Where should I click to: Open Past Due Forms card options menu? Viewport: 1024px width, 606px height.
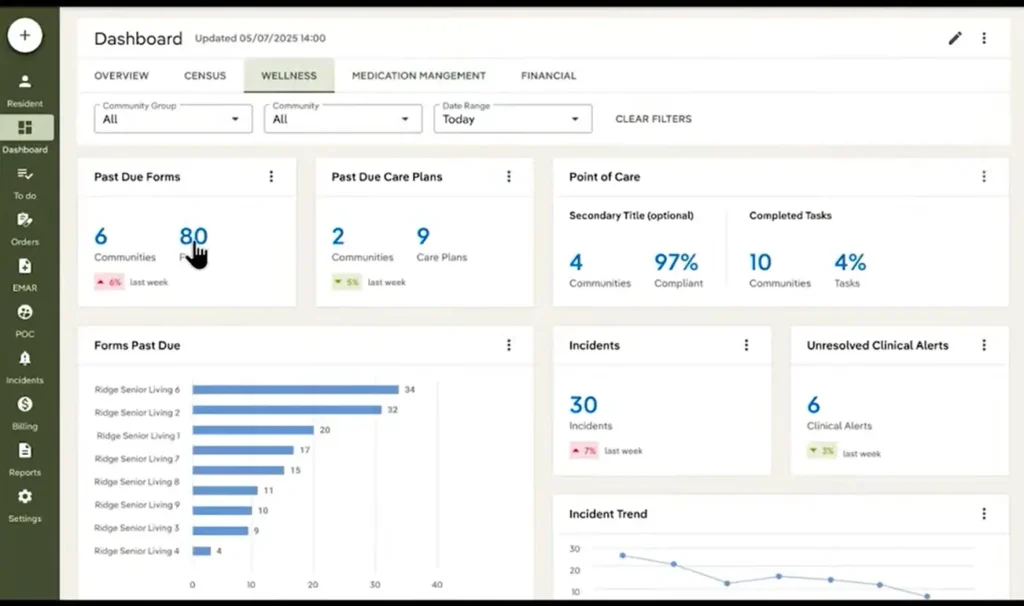point(271,176)
